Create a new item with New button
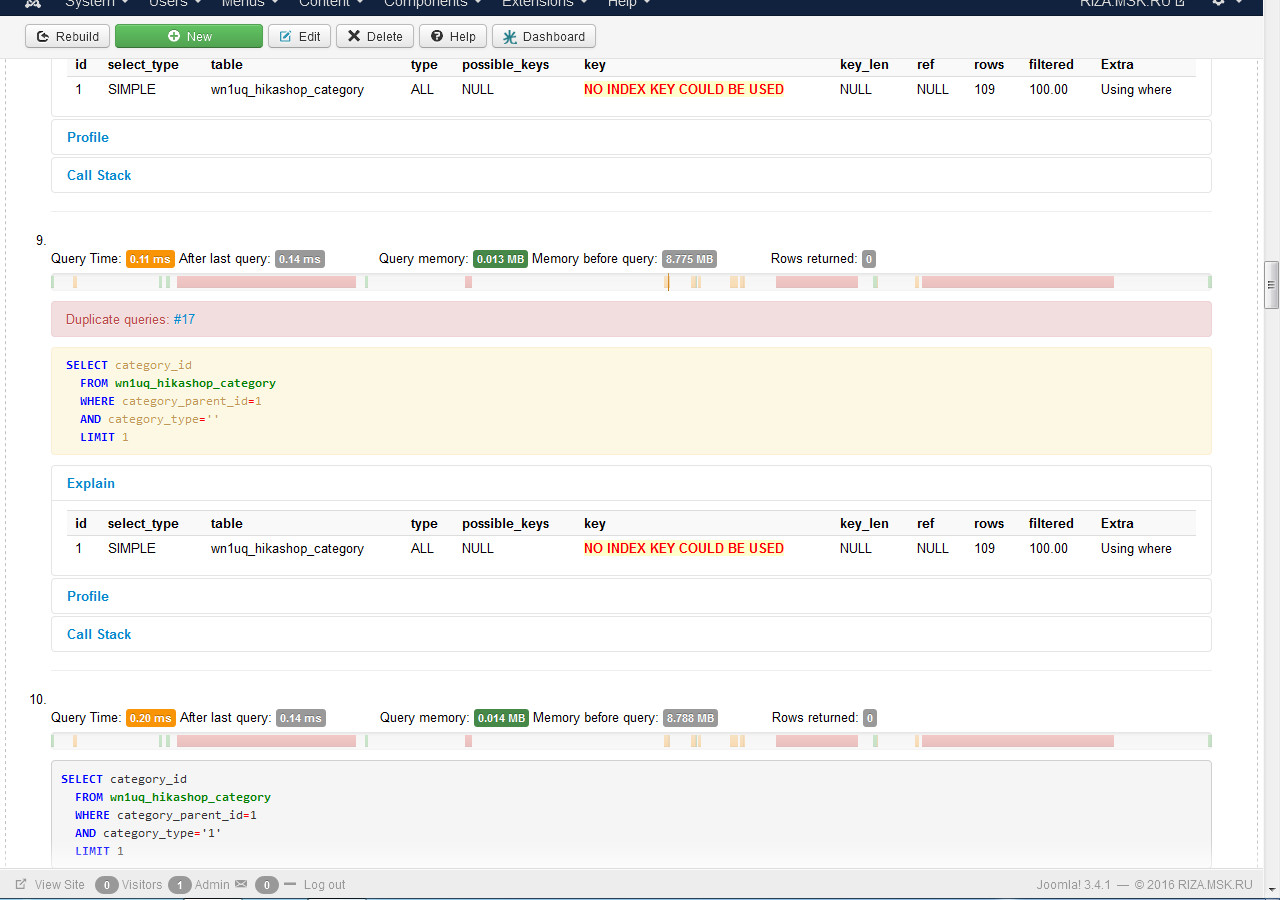The image size is (1280, 900). pos(189,36)
